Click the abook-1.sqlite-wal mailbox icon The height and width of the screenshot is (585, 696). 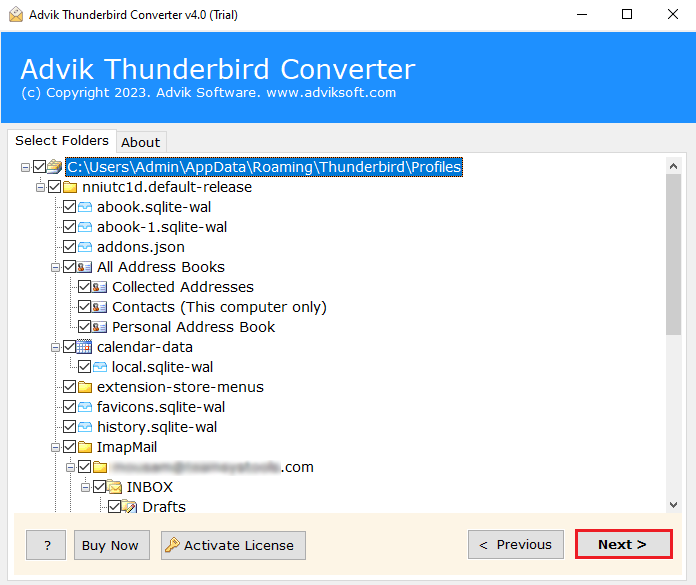point(85,227)
